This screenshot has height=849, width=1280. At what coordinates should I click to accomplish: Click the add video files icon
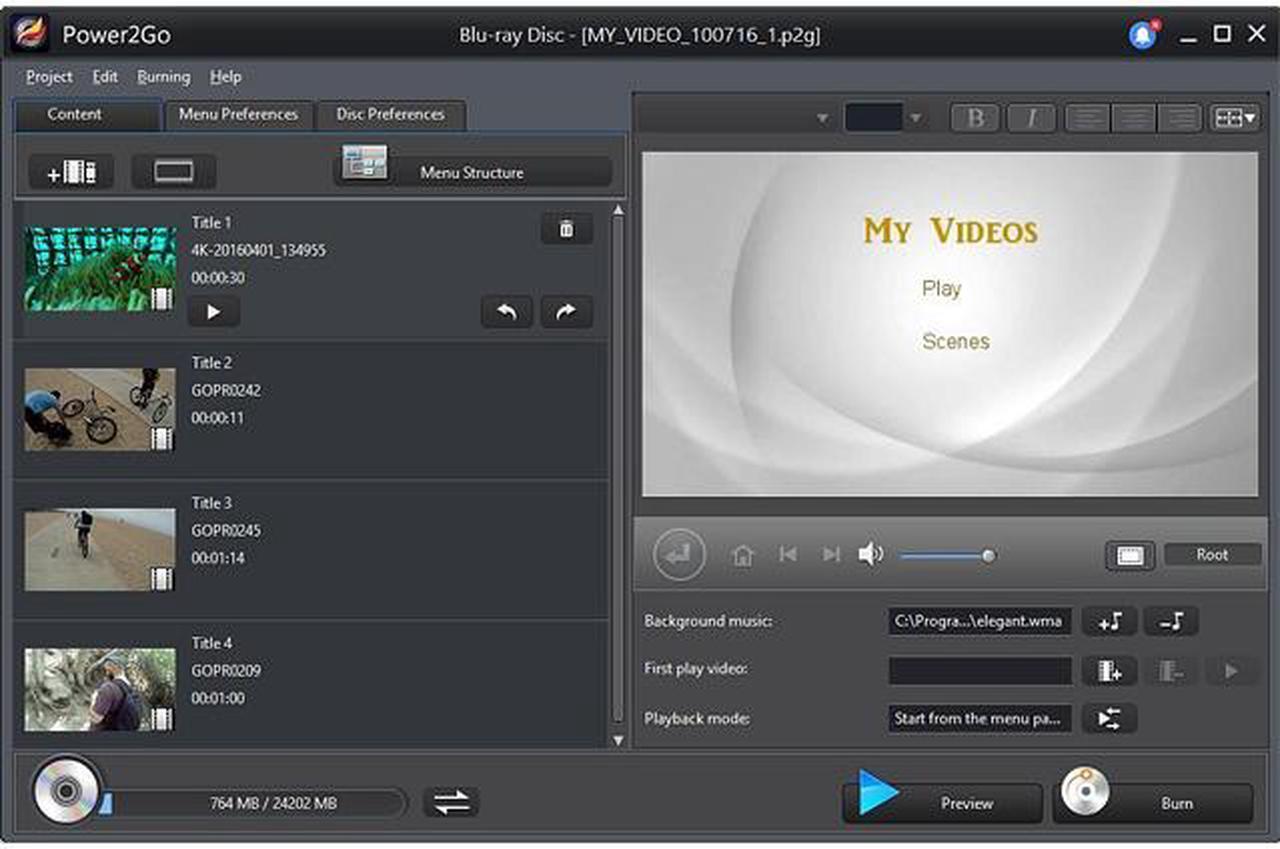(x=71, y=172)
